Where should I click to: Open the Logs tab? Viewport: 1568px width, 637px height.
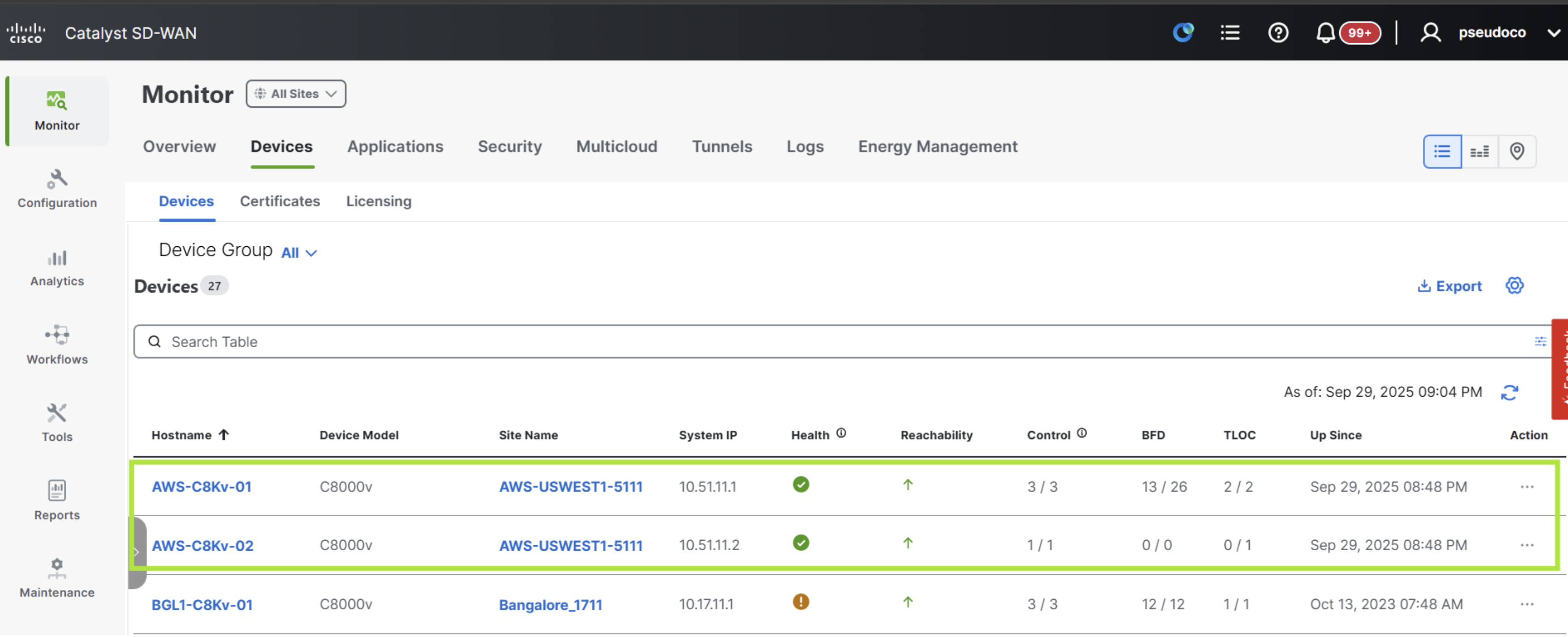pyautogui.click(x=805, y=146)
